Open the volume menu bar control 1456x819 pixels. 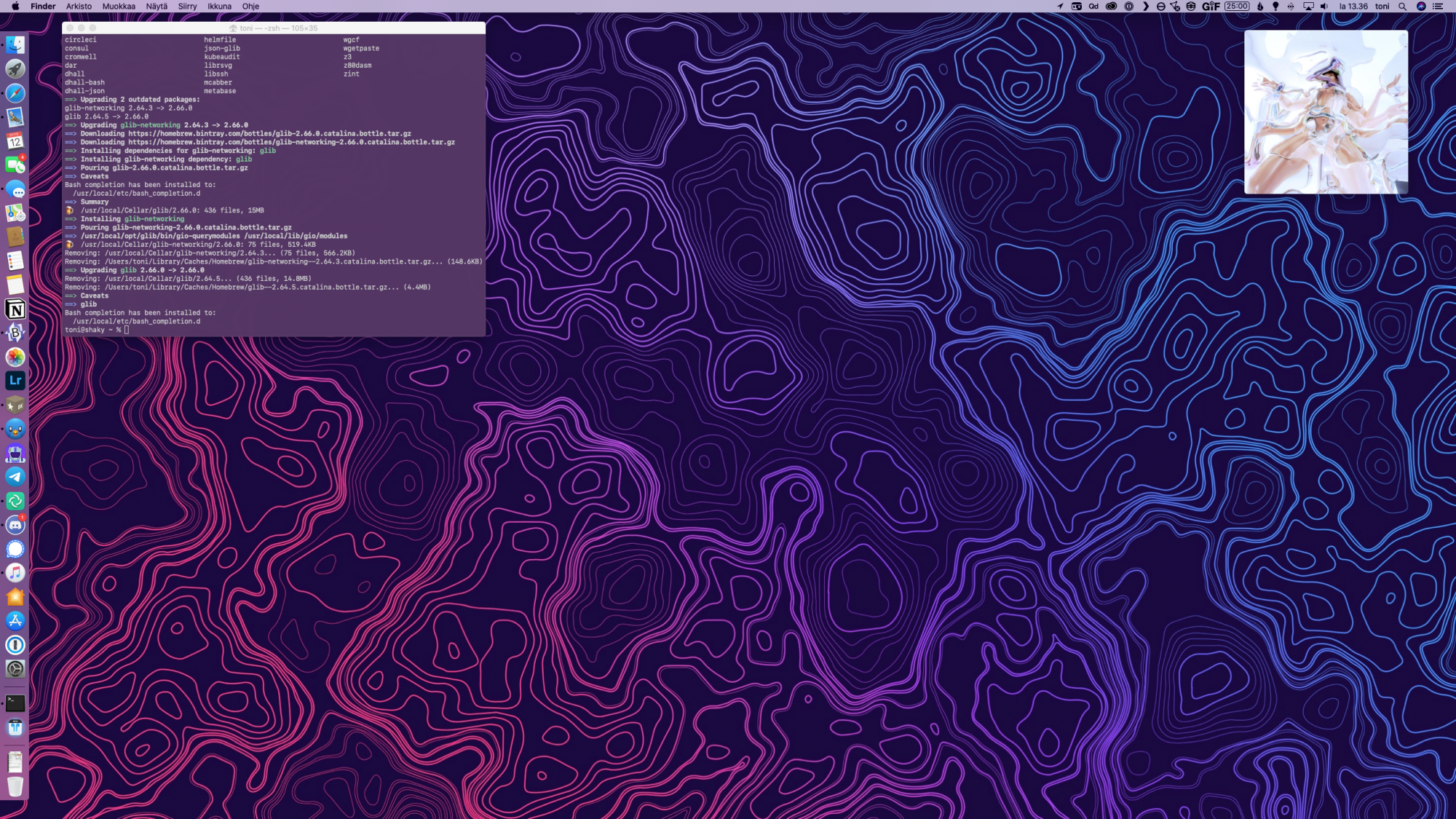[1324, 7]
